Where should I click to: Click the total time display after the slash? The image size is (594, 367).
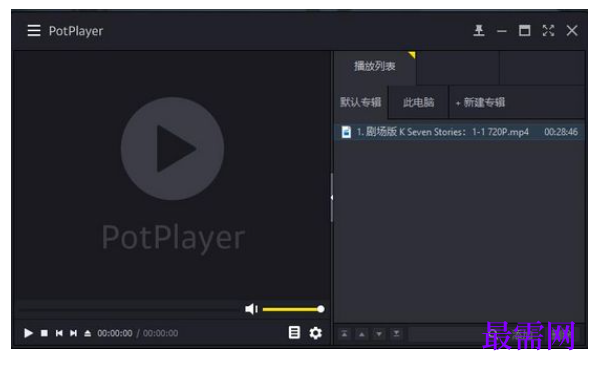click(160, 333)
